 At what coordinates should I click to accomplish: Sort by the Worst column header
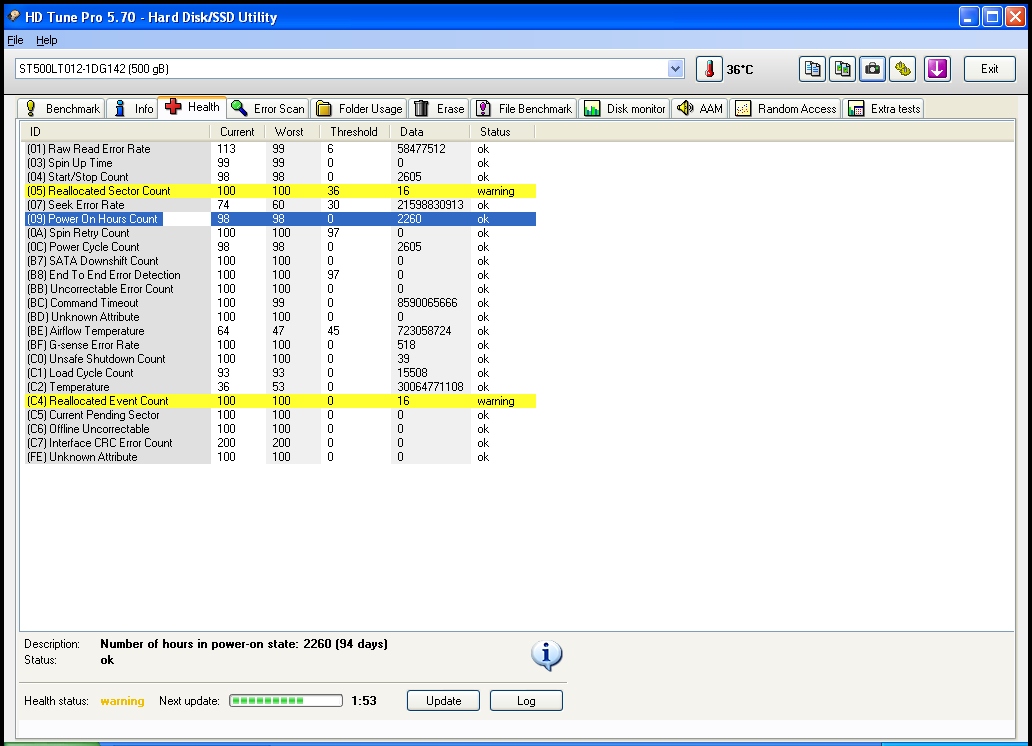click(293, 132)
